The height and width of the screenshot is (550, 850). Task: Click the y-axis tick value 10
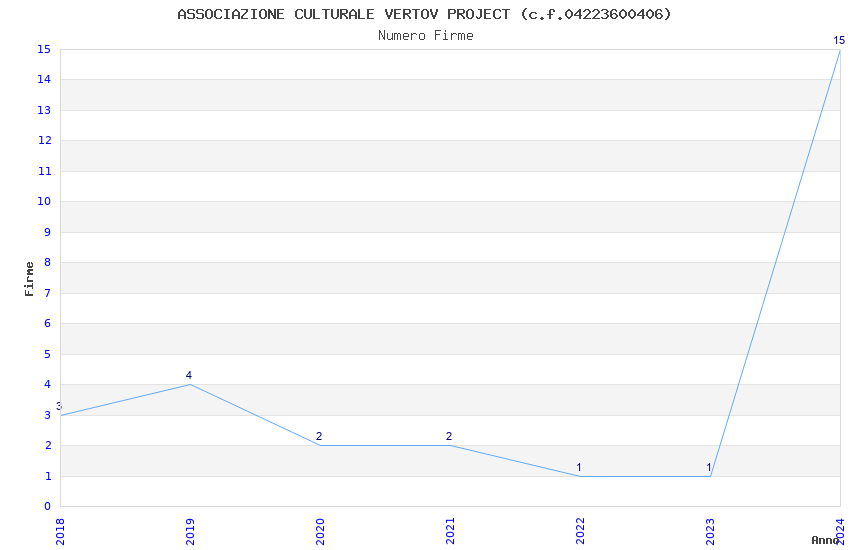click(x=44, y=202)
